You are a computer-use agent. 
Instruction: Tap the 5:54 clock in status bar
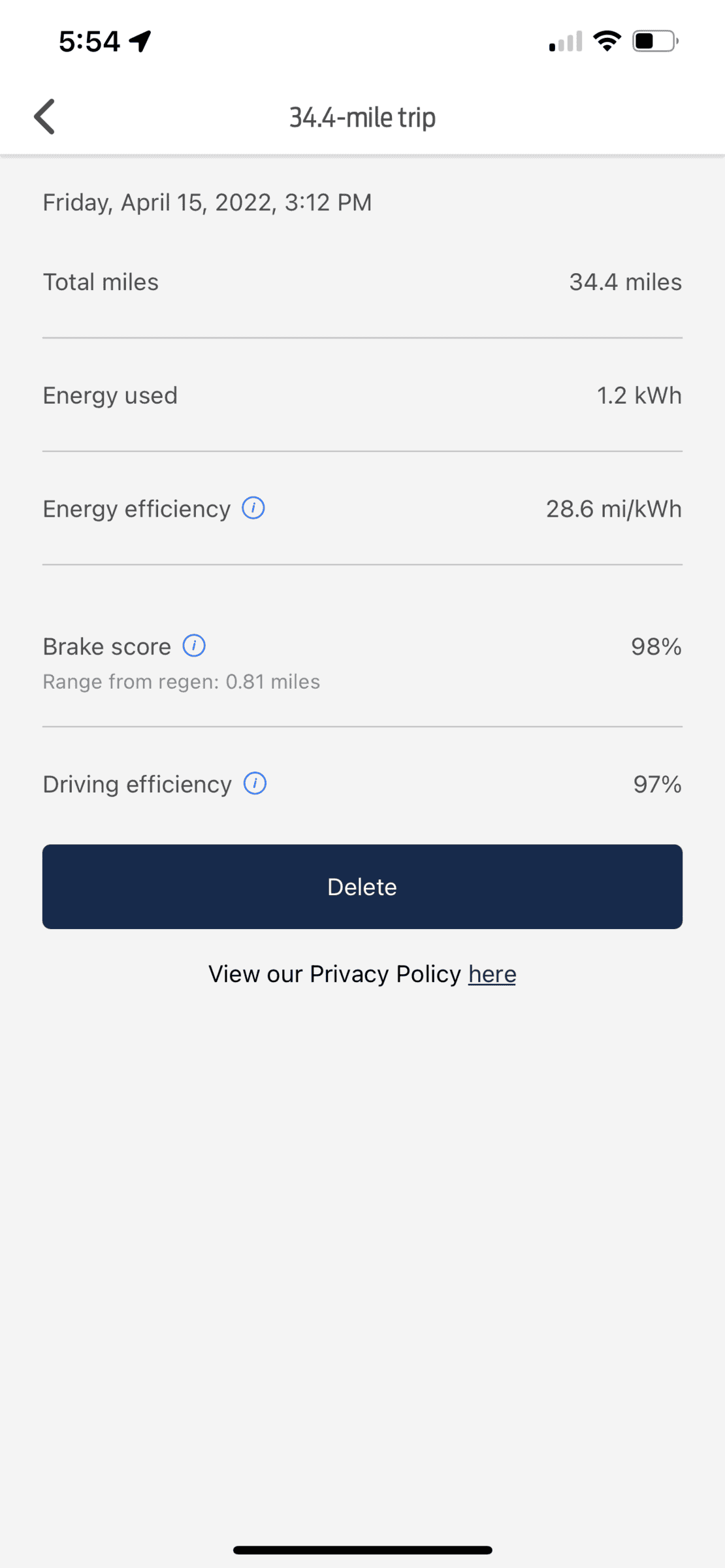pyautogui.click(x=89, y=42)
